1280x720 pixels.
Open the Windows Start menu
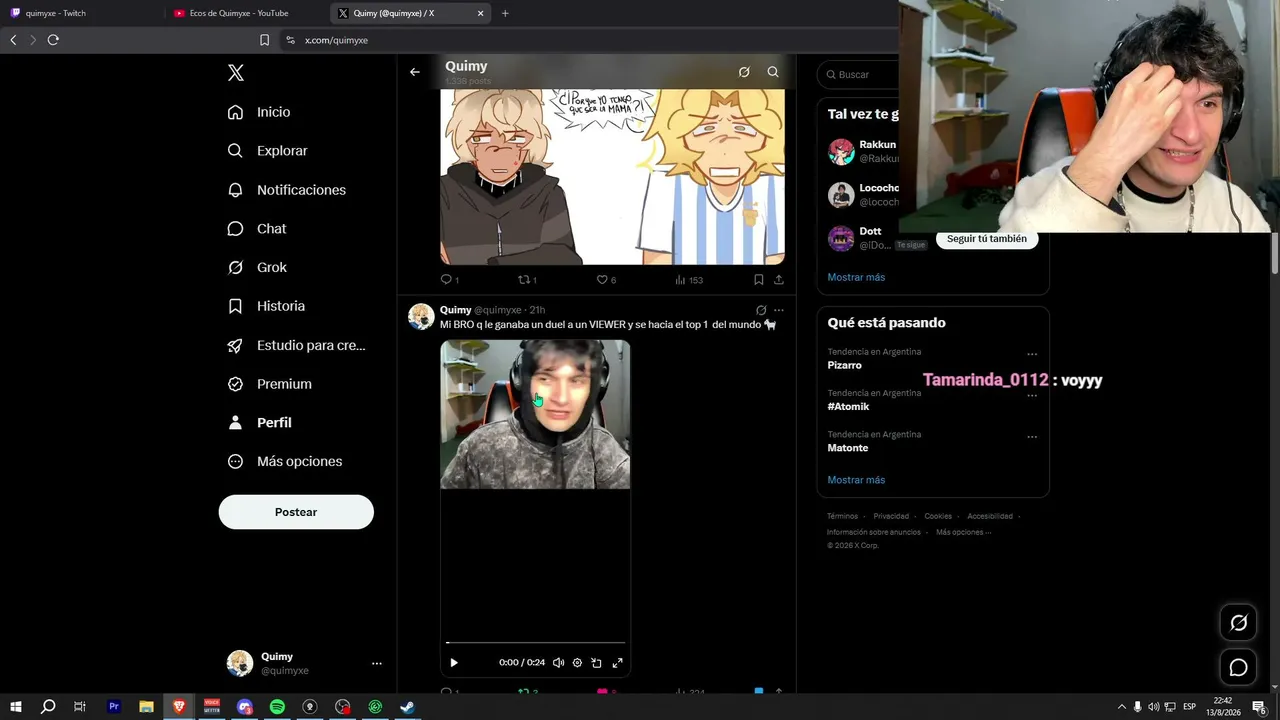click(15, 707)
